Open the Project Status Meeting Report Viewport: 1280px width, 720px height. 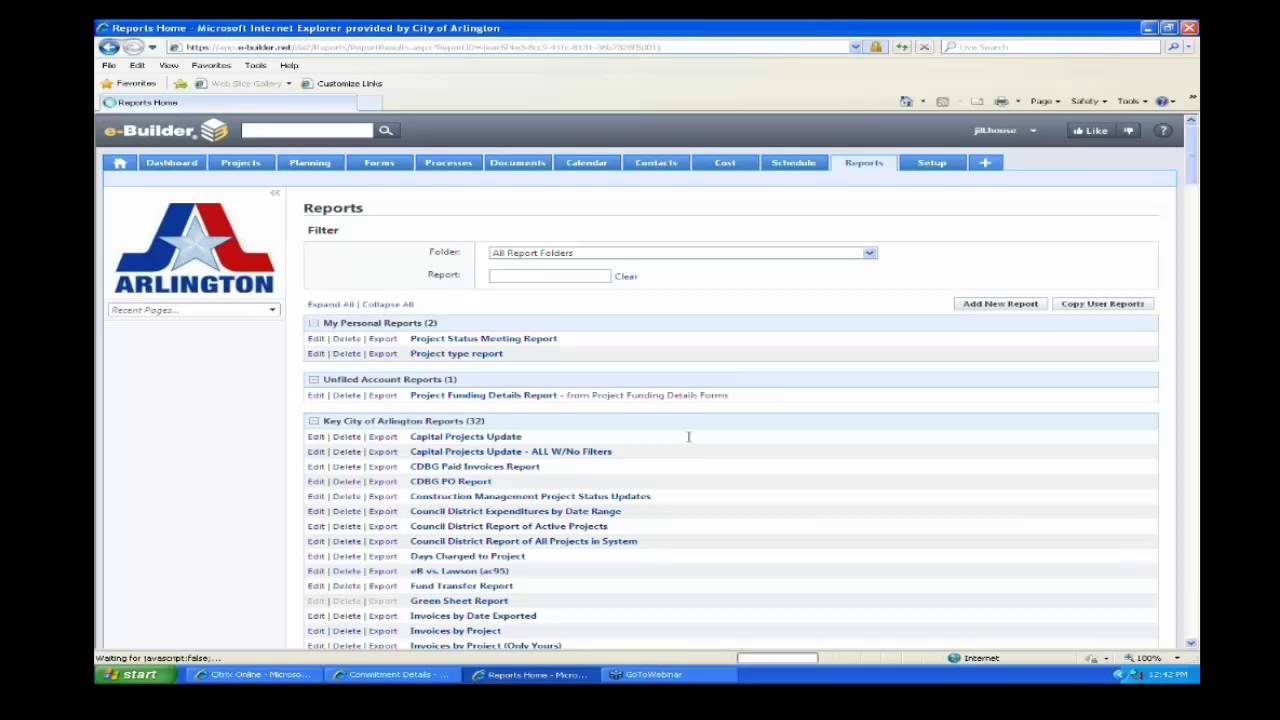click(x=484, y=339)
